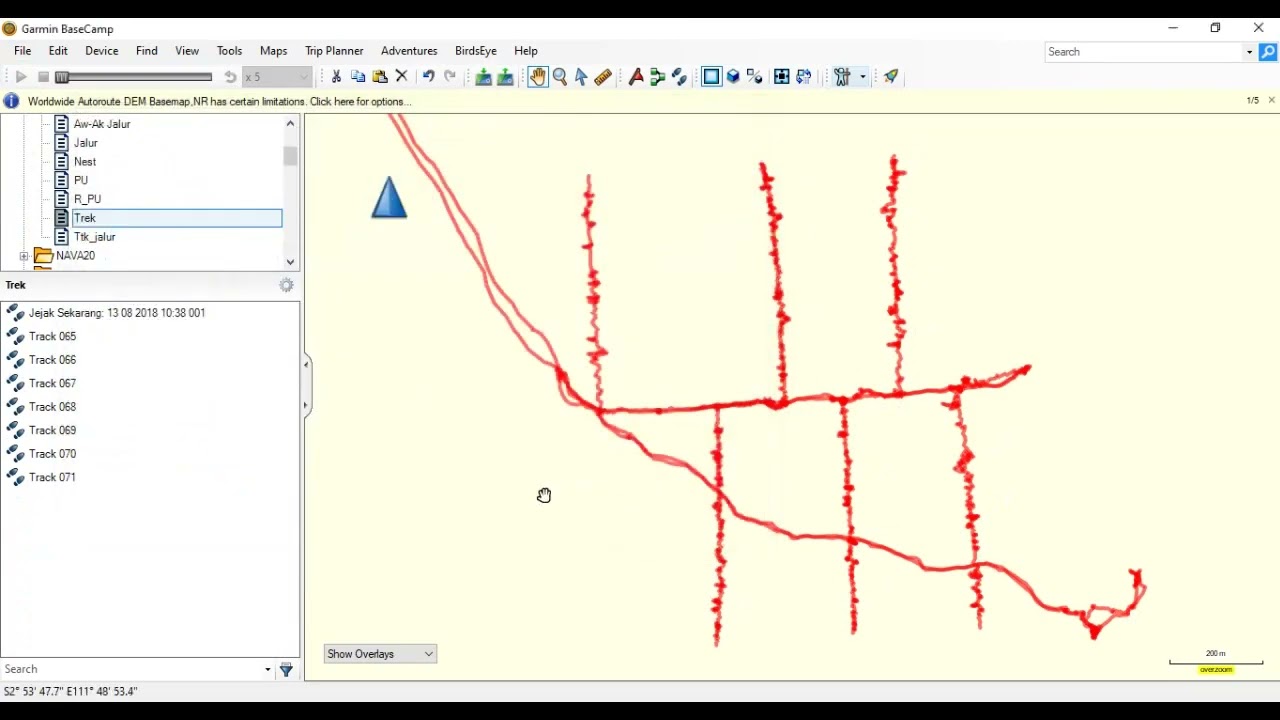
Task: Open the x 5 playback speed dropdown
Action: coord(277,77)
